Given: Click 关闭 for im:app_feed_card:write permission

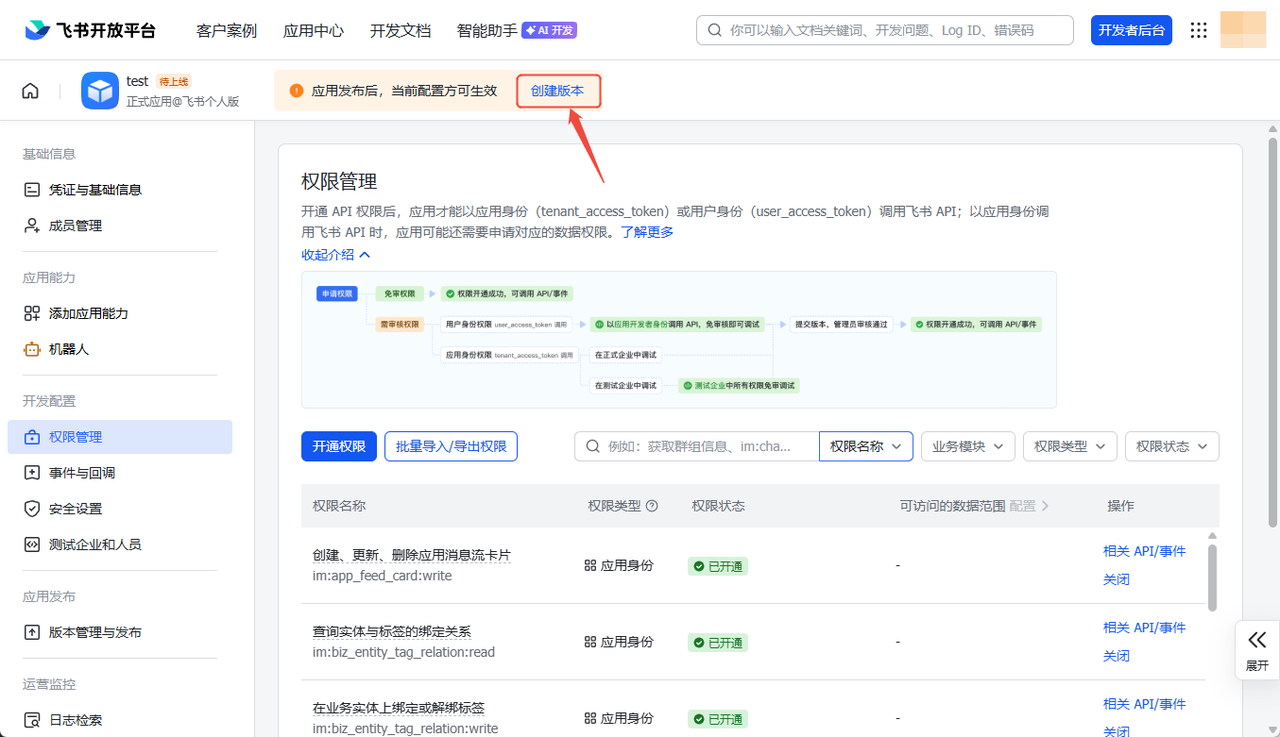Looking at the screenshot, I should (1116, 580).
